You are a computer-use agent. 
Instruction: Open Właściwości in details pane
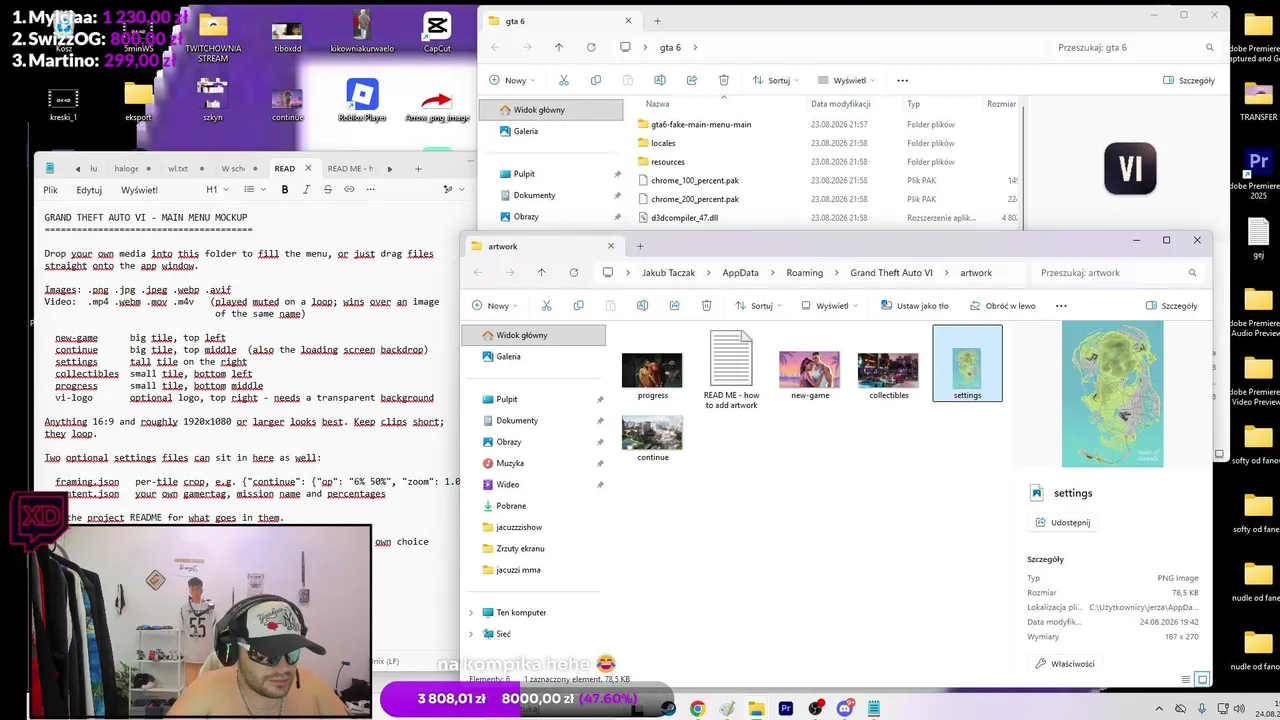tap(1064, 663)
